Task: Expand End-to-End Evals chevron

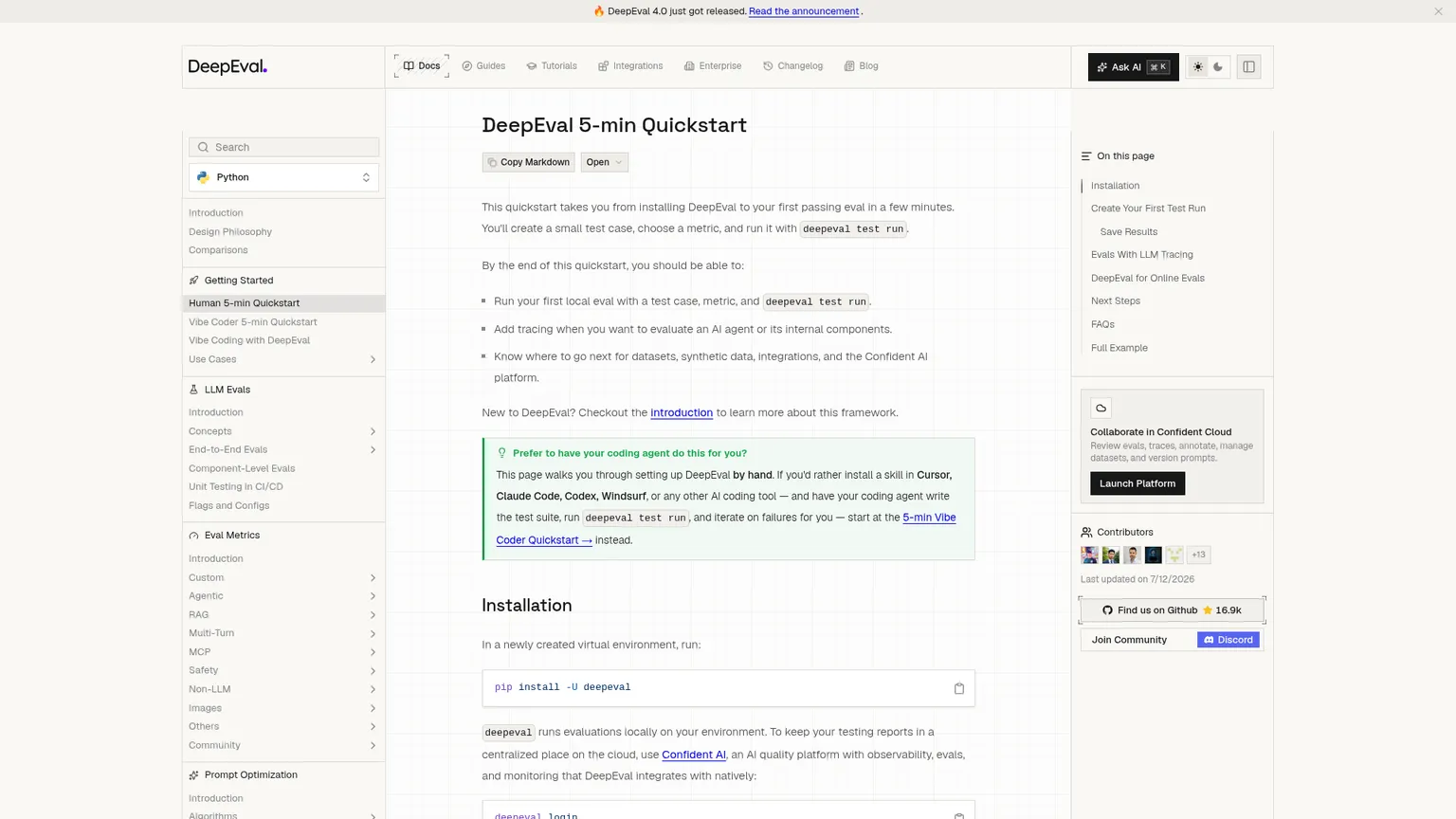Action: click(x=373, y=449)
